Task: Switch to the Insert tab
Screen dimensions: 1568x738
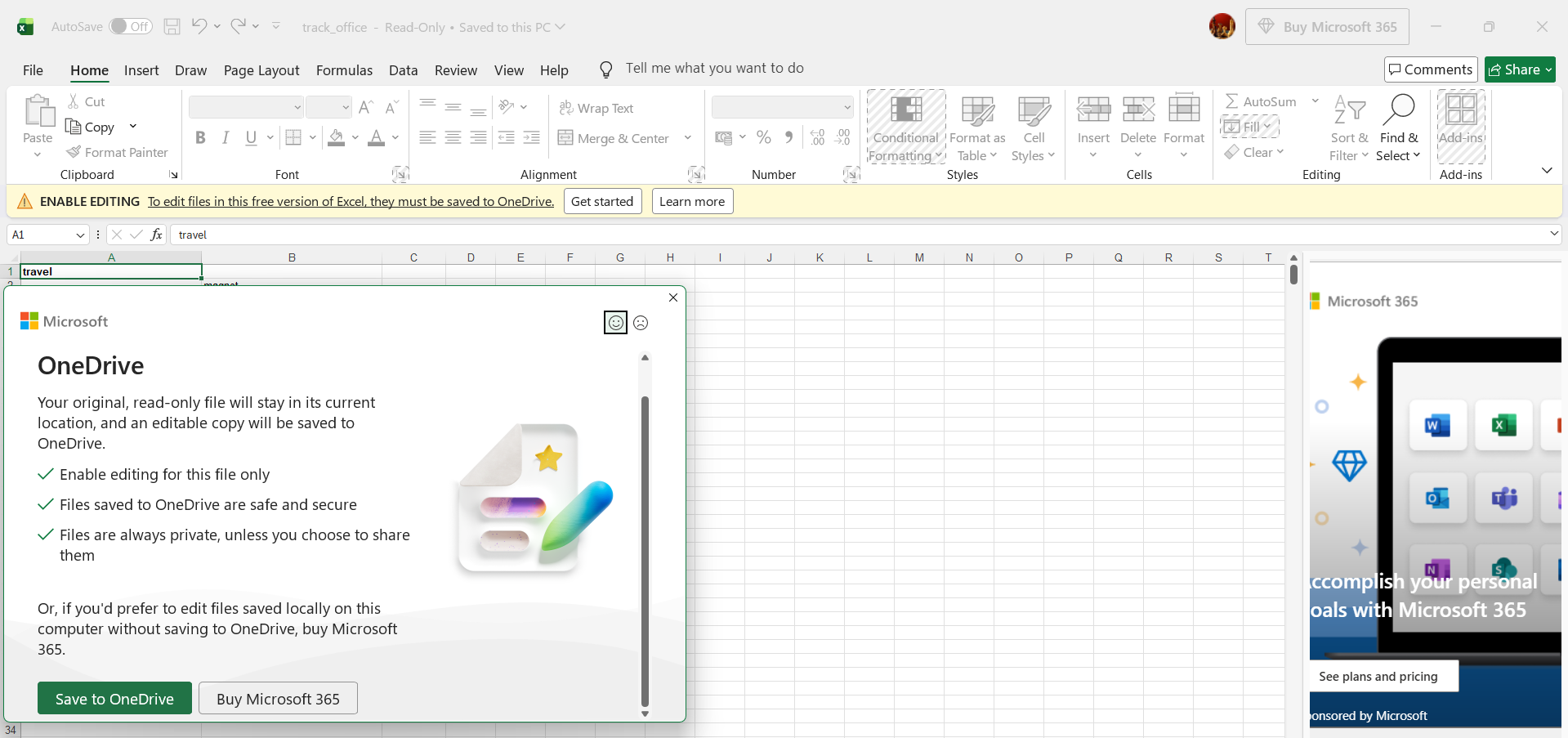Action: click(141, 70)
